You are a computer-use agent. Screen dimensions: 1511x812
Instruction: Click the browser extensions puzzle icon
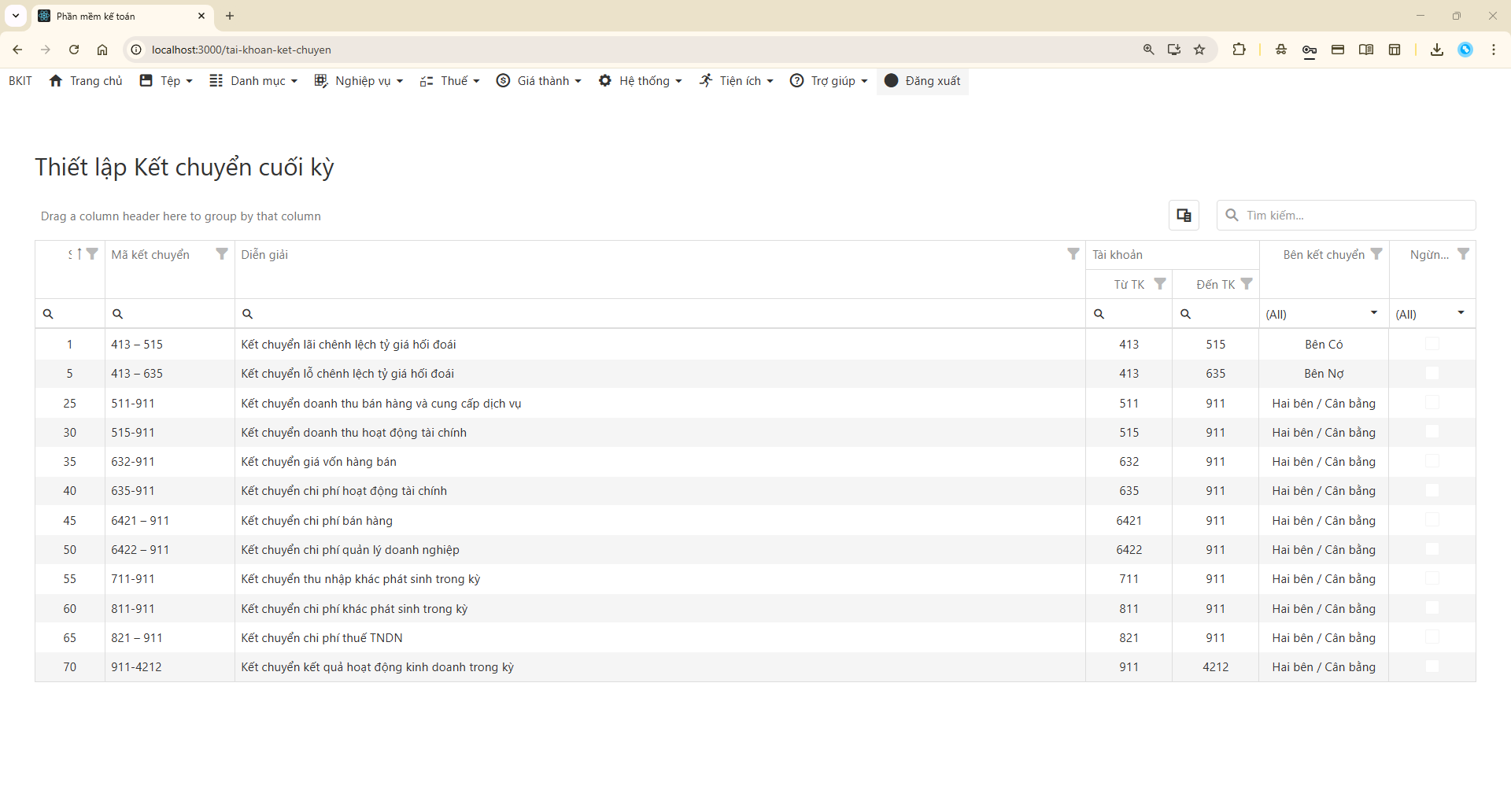[x=1239, y=50]
